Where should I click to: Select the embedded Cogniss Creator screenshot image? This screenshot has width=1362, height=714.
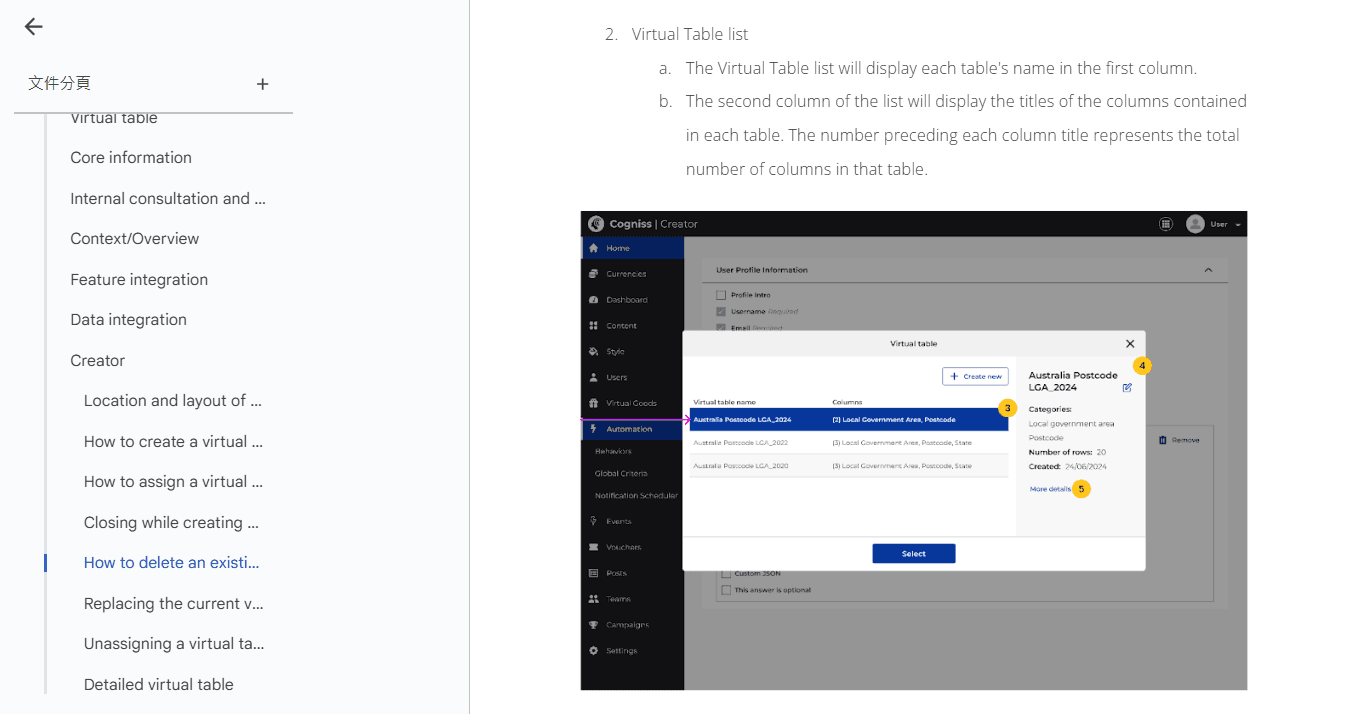pyautogui.click(x=914, y=450)
